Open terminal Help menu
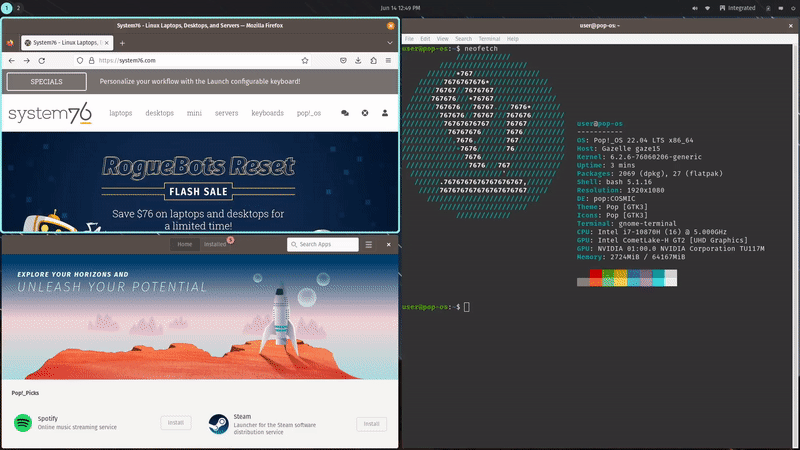The height and width of the screenshot is (450, 800). (512, 39)
